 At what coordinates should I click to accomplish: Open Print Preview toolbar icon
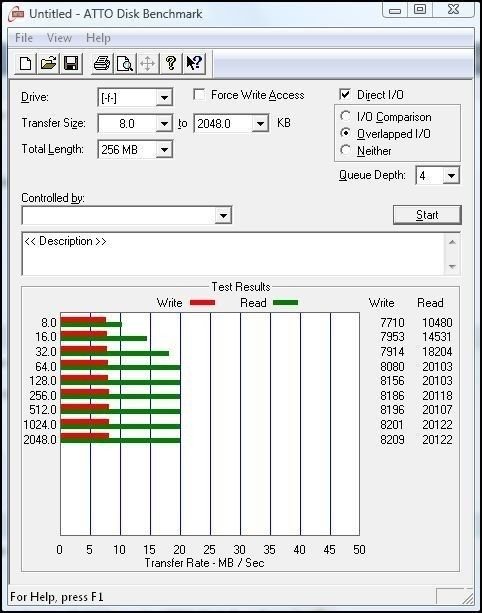click(x=125, y=63)
